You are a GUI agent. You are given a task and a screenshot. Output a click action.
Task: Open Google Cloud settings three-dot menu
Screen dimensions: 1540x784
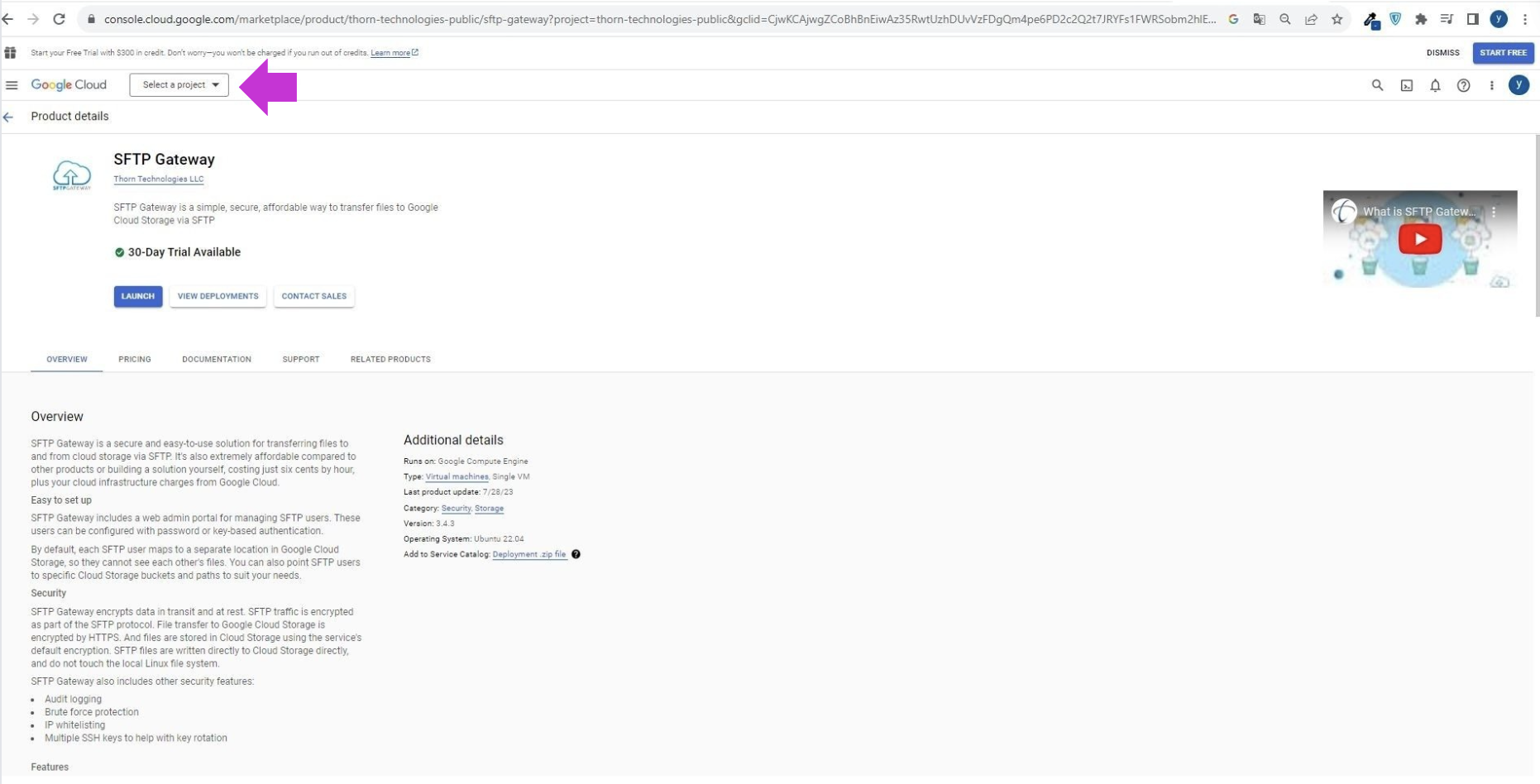tap(1492, 85)
